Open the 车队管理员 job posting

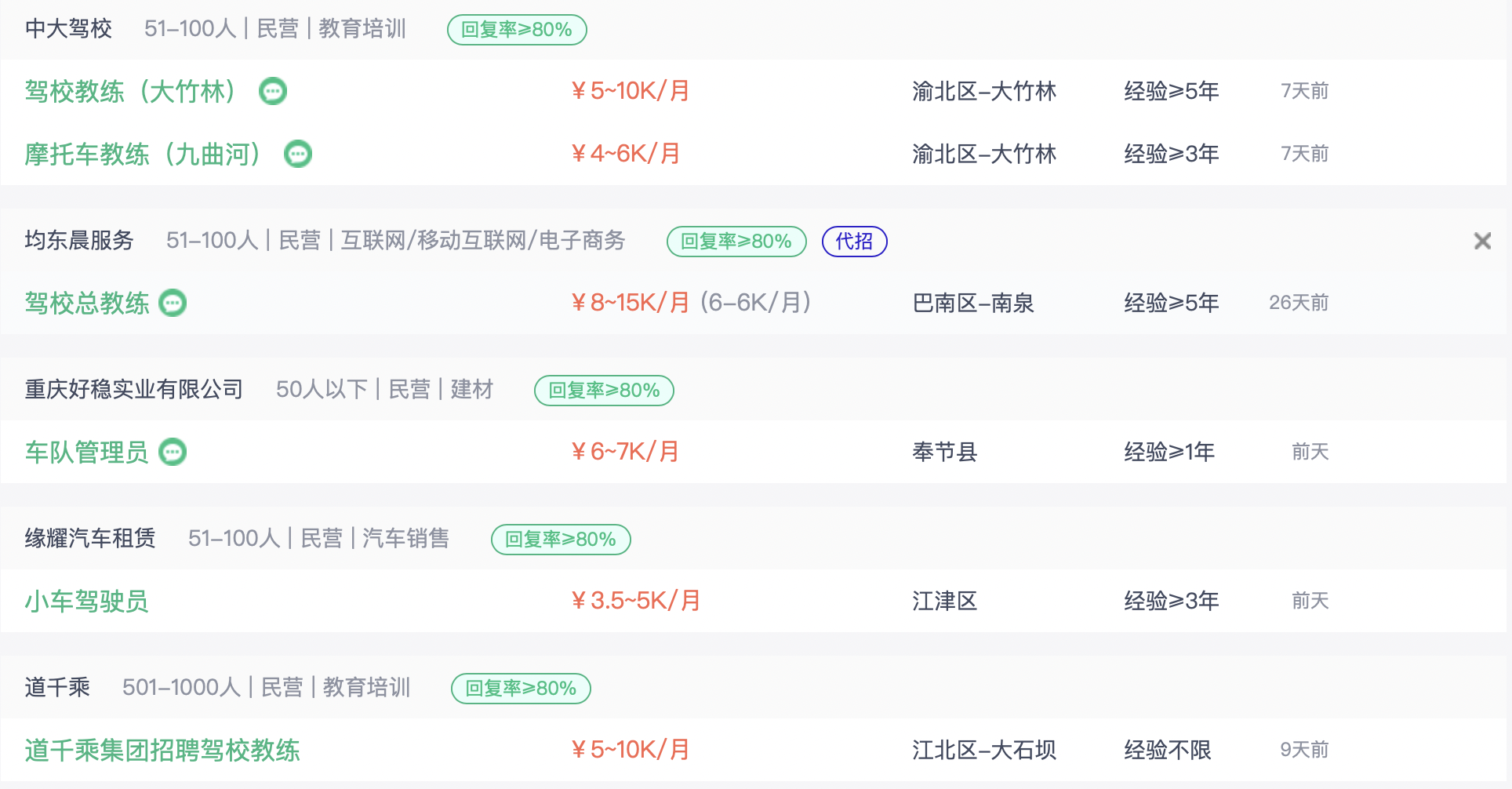tap(86, 452)
